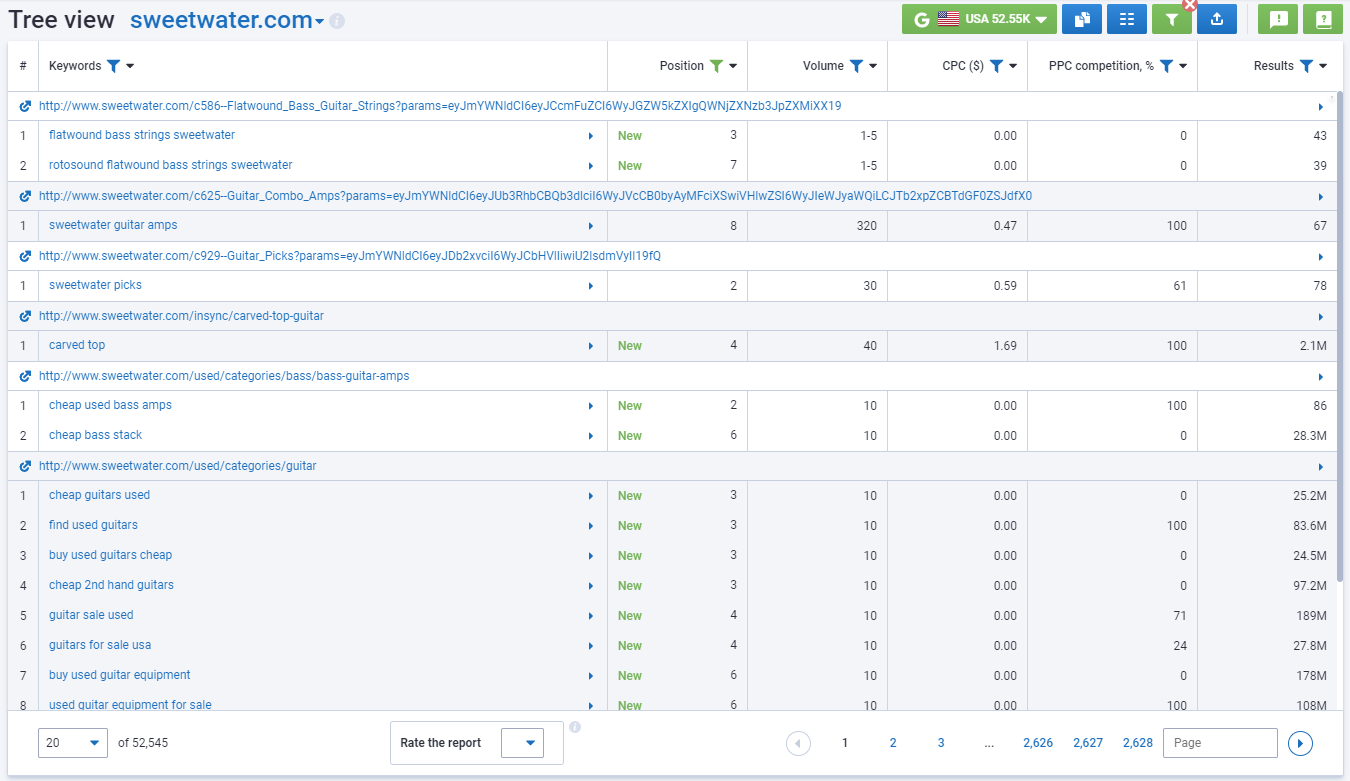Open external link icon for Guitar_Picks URL
1350x781 pixels.
(x=25, y=256)
